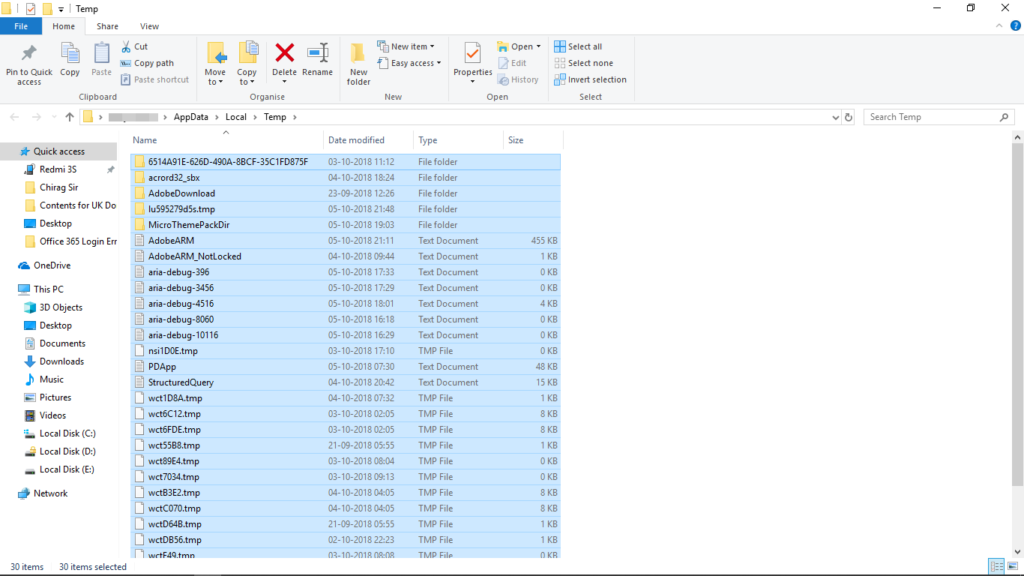Open 3D Objects under This PC
This screenshot has width=1024, height=576.
[x=61, y=307]
